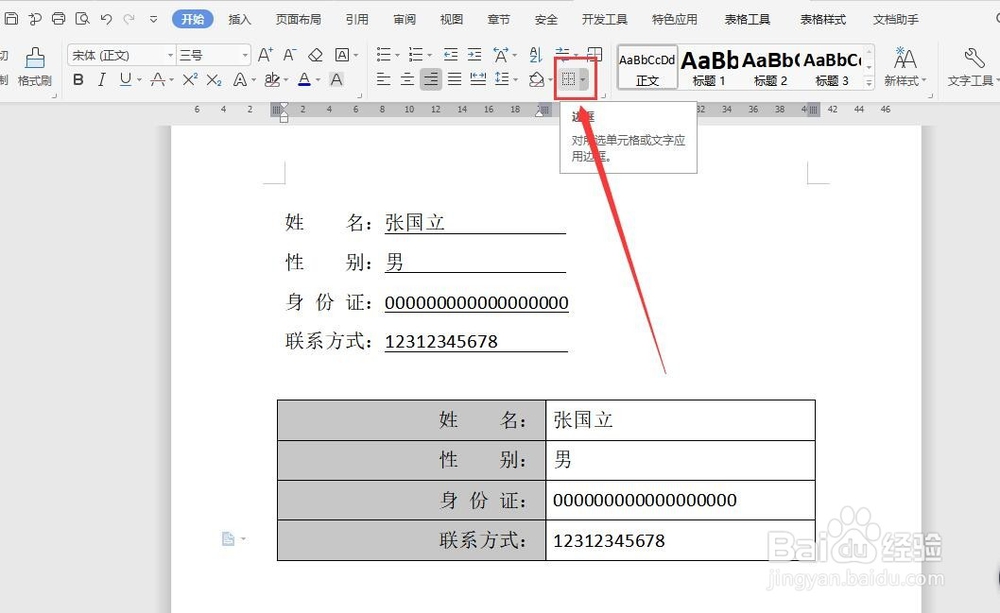Toggle subscript X₂

pyautogui.click(x=214, y=80)
